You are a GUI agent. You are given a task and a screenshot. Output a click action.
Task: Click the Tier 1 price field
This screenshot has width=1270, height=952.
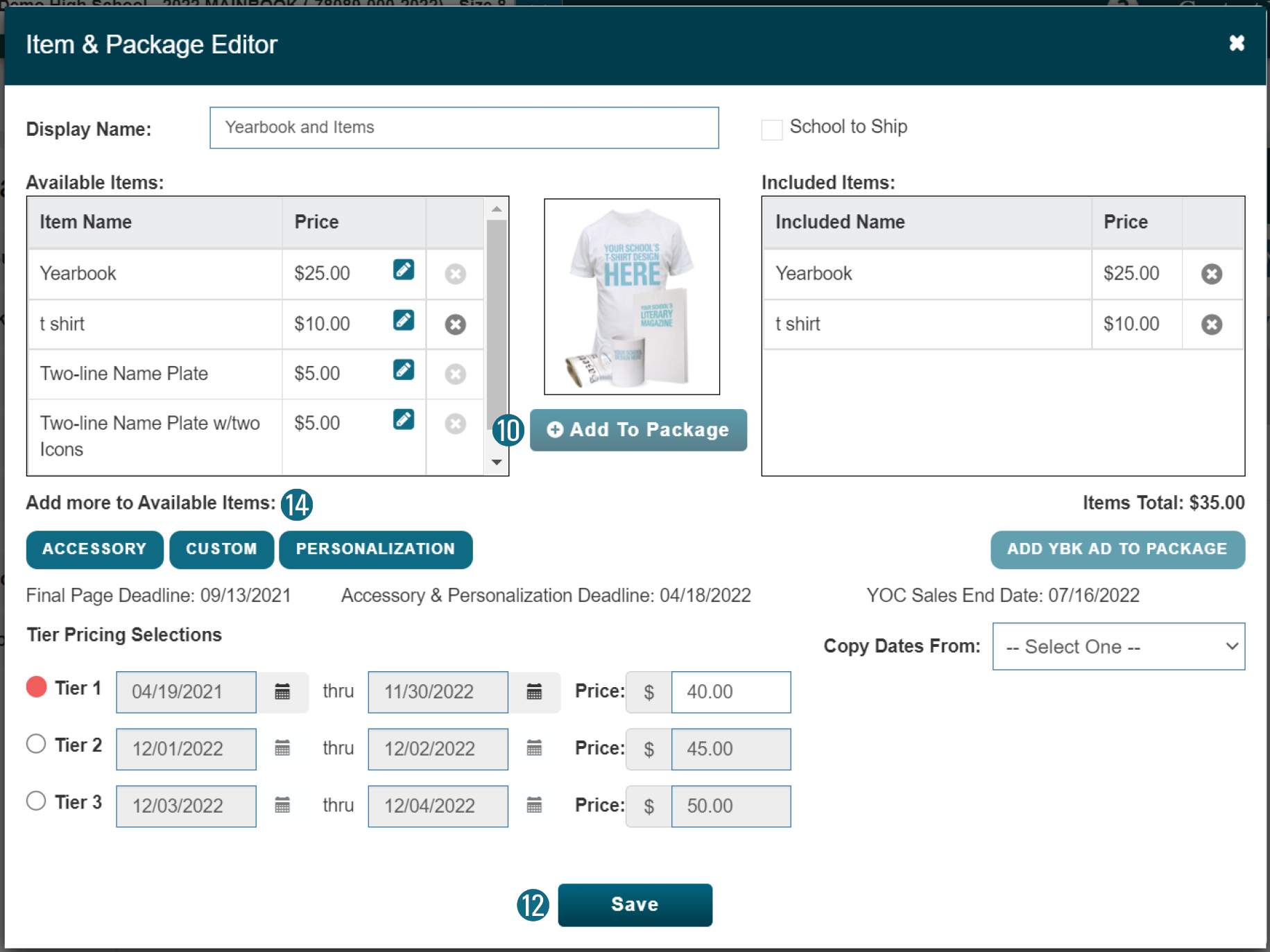pyautogui.click(x=730, y=691)
